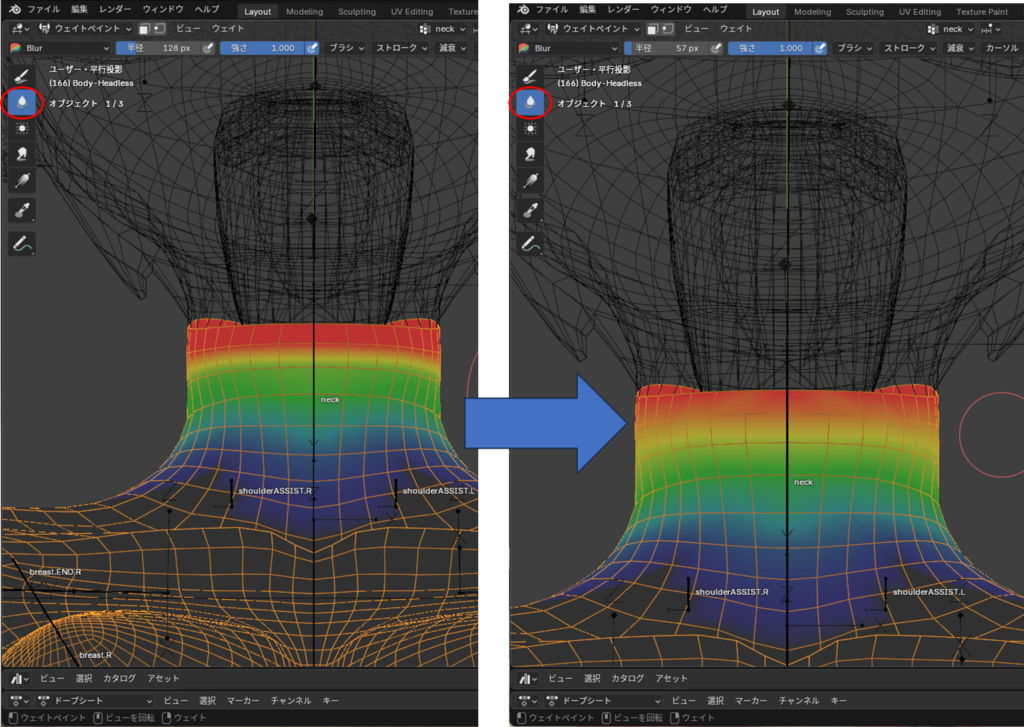
Task: Click the neck vertex group field in right window
Action: pyautogui.click(x=953, y=29)
